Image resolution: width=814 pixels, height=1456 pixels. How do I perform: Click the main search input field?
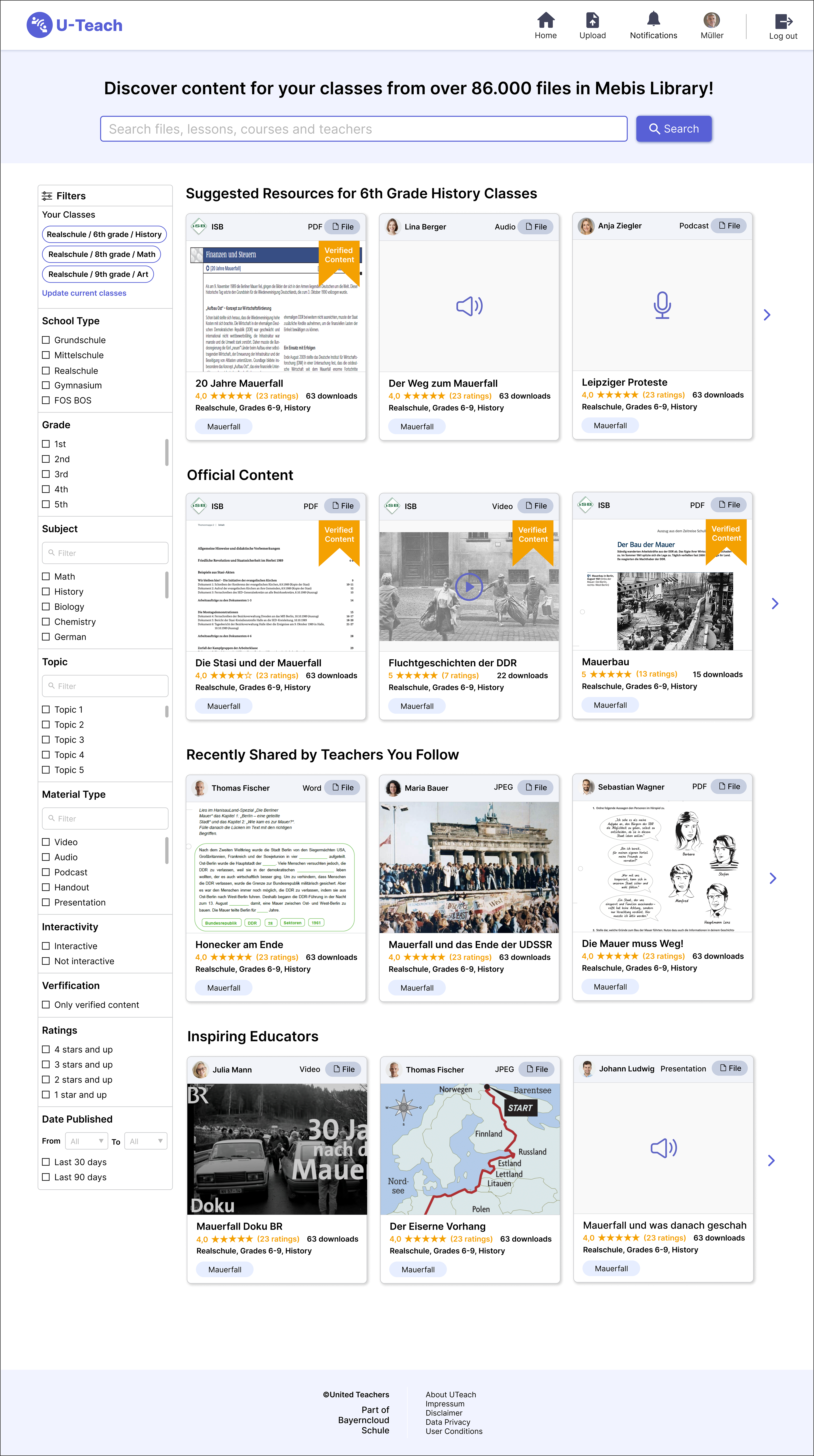(364, 129)
